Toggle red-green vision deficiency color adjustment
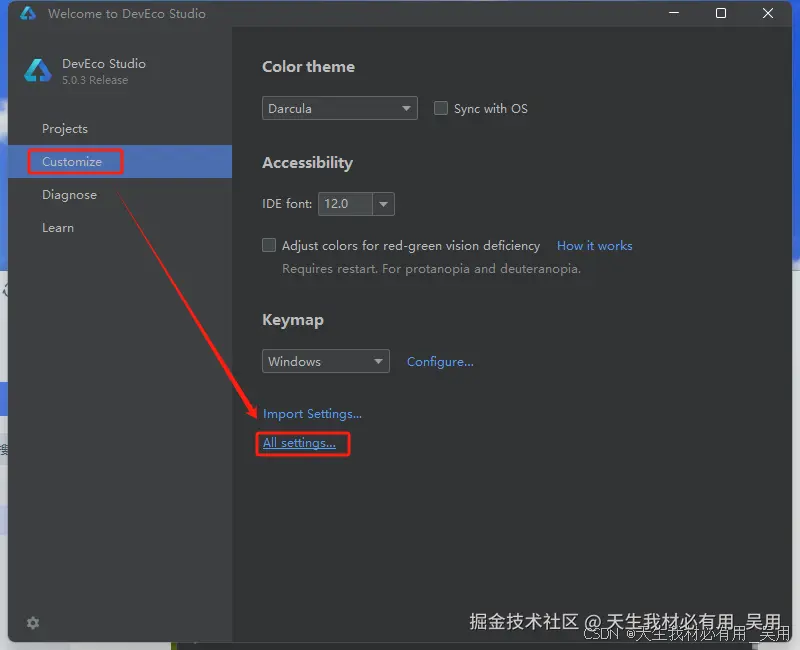This screenshot has width=800, height=650. click(x=269, y=245)
